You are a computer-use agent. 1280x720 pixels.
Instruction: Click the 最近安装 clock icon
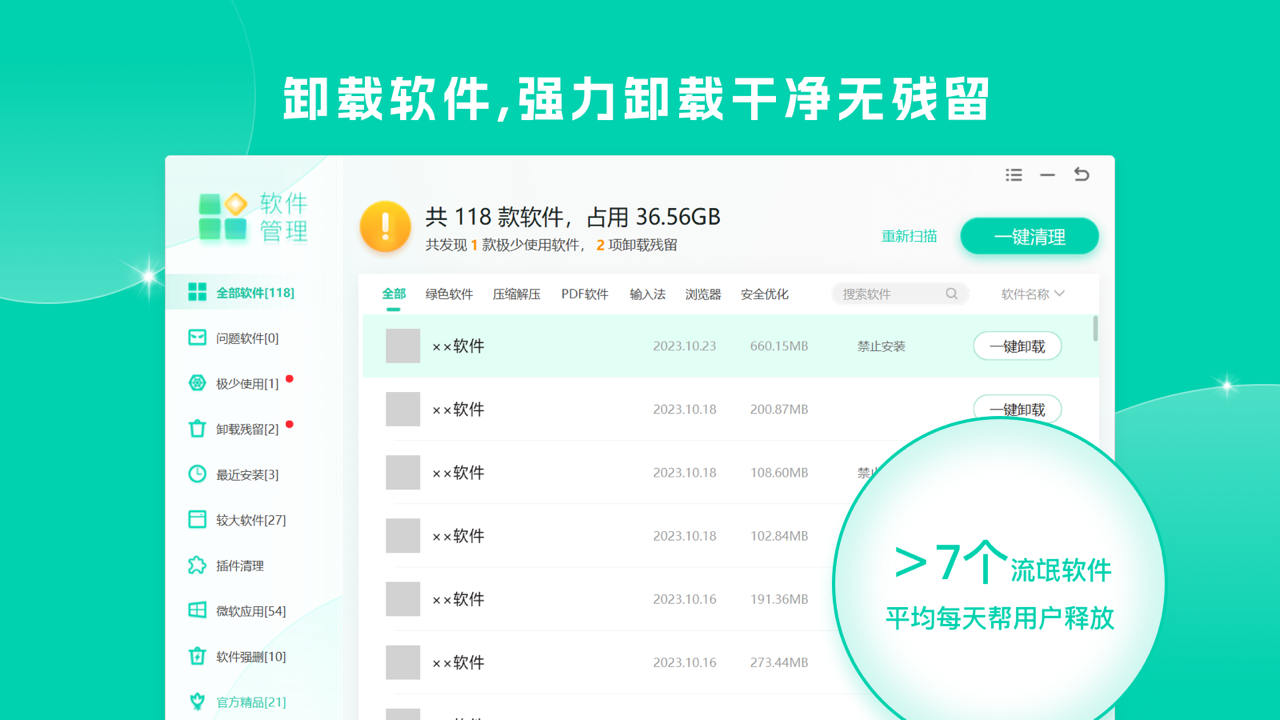point(197,474)
